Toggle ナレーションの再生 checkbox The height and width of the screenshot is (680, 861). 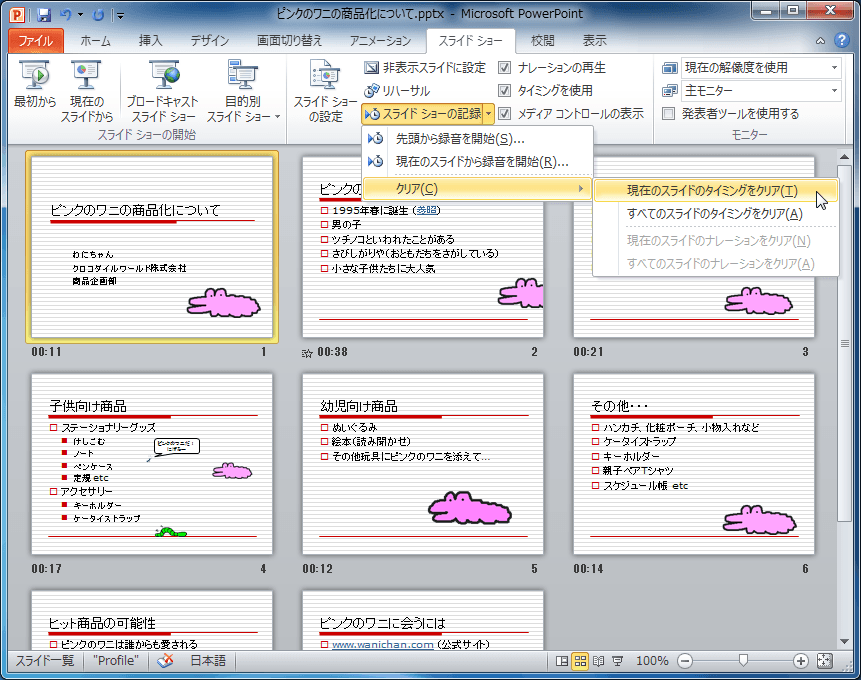(x=504, y=68)
